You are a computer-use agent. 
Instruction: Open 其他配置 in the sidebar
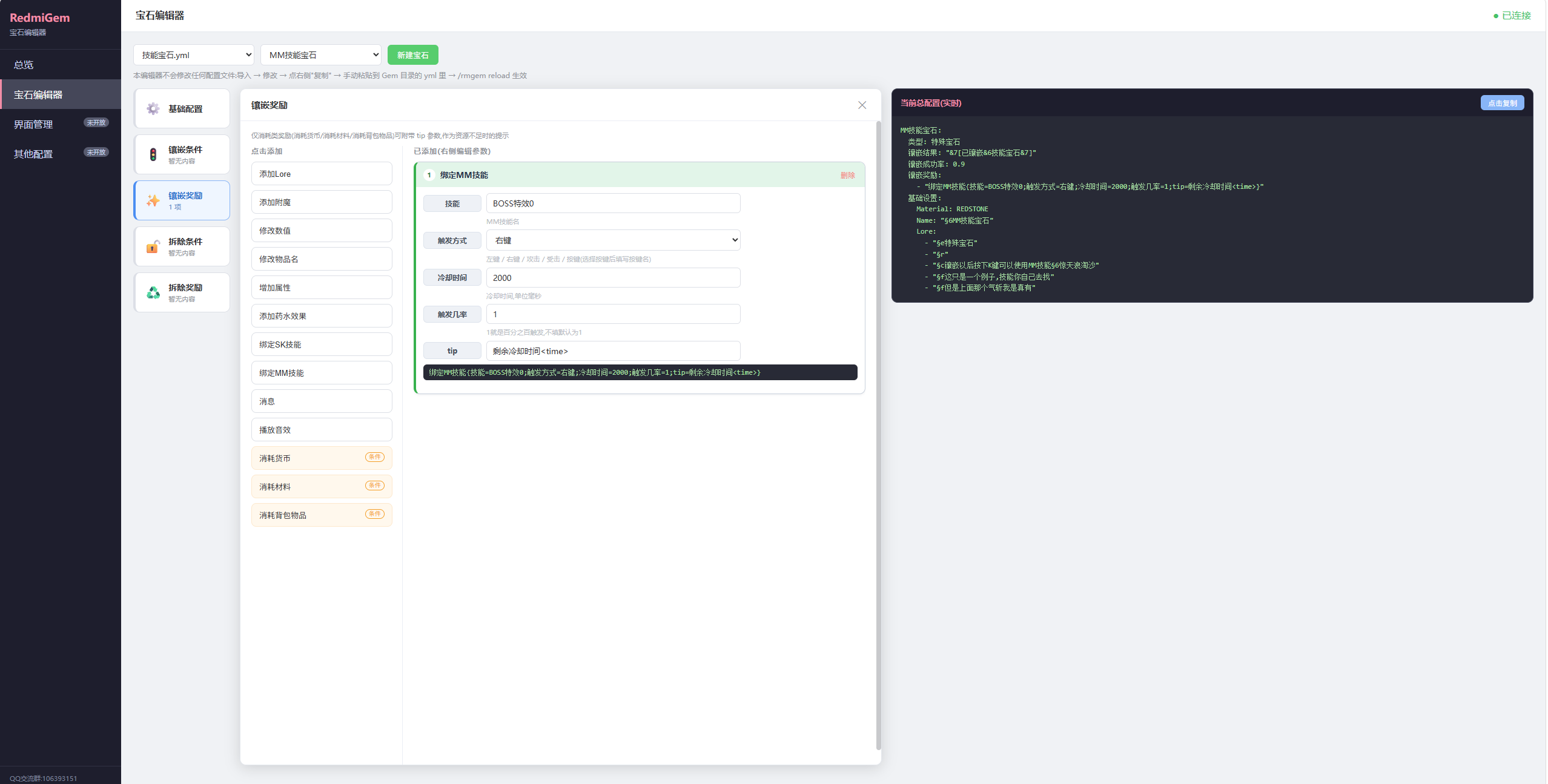(x=61, y=154)
